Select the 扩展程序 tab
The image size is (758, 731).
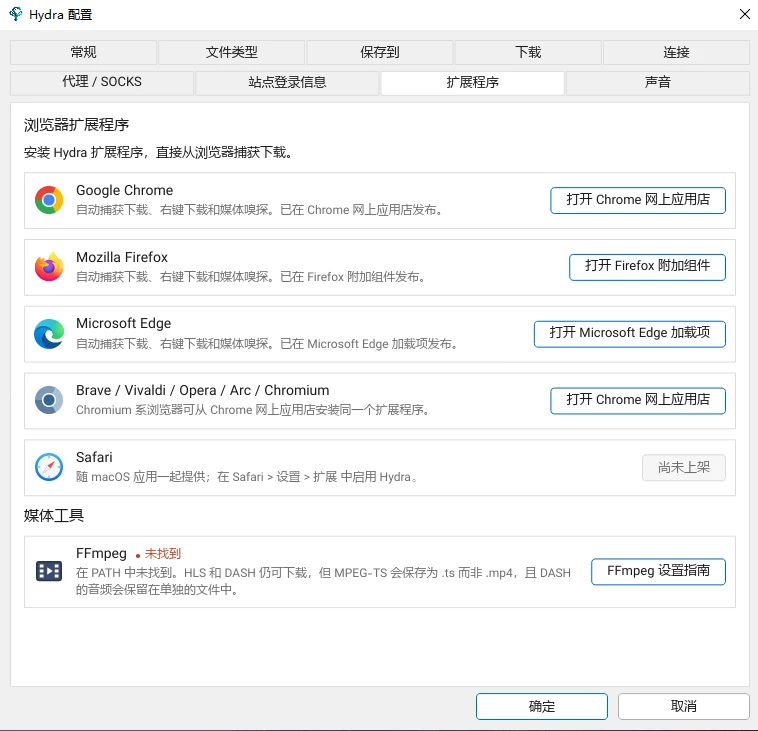pos(472,82)
